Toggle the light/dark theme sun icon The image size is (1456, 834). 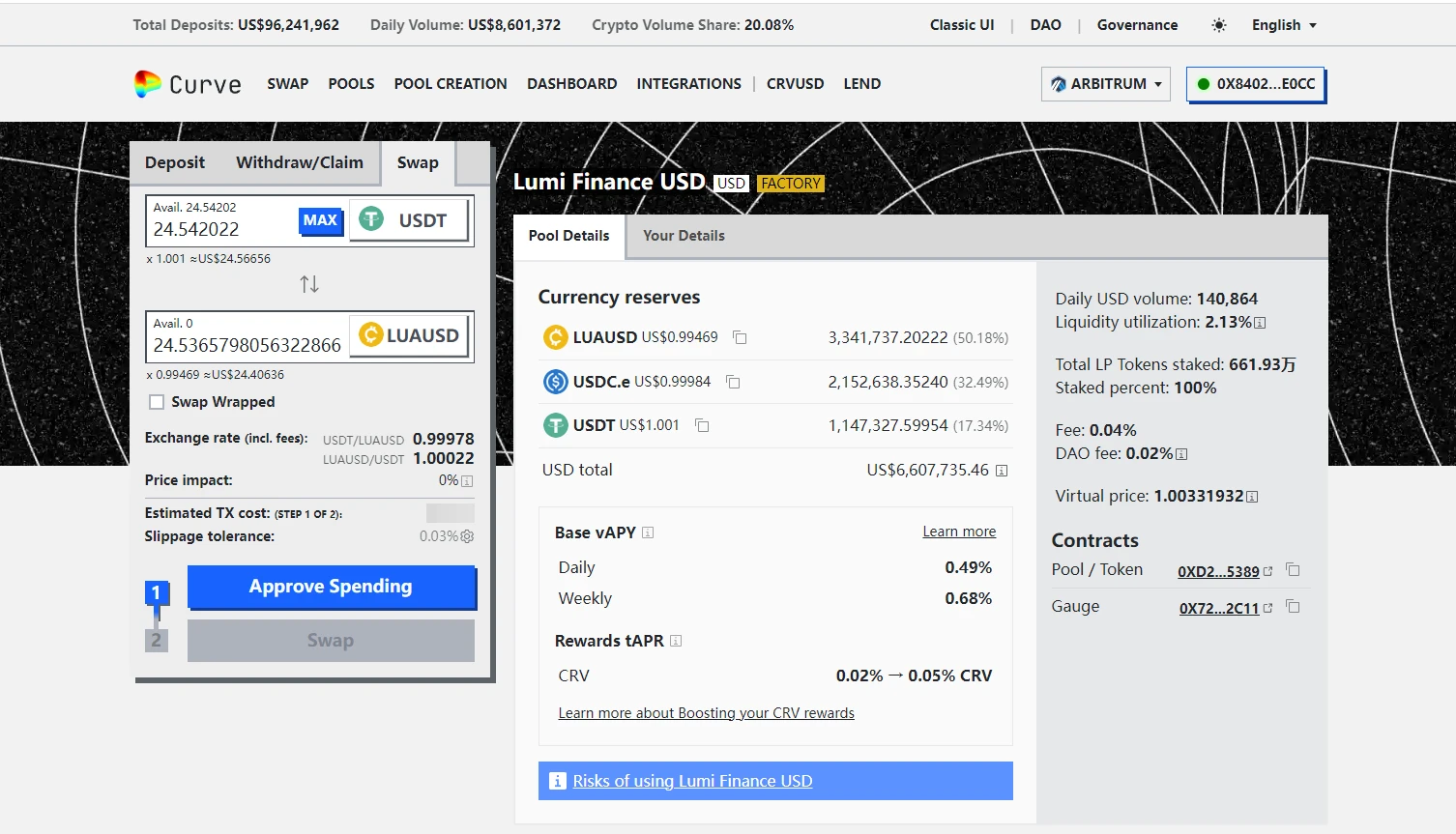click(1219, 25)
